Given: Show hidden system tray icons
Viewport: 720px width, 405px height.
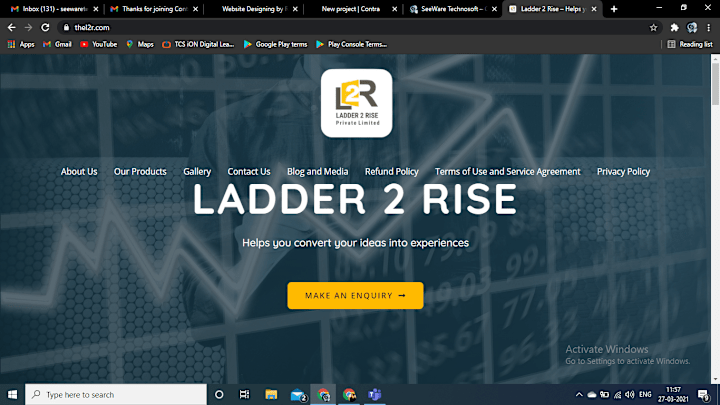Looking at the screenshot, I should (x=579, y=394).
